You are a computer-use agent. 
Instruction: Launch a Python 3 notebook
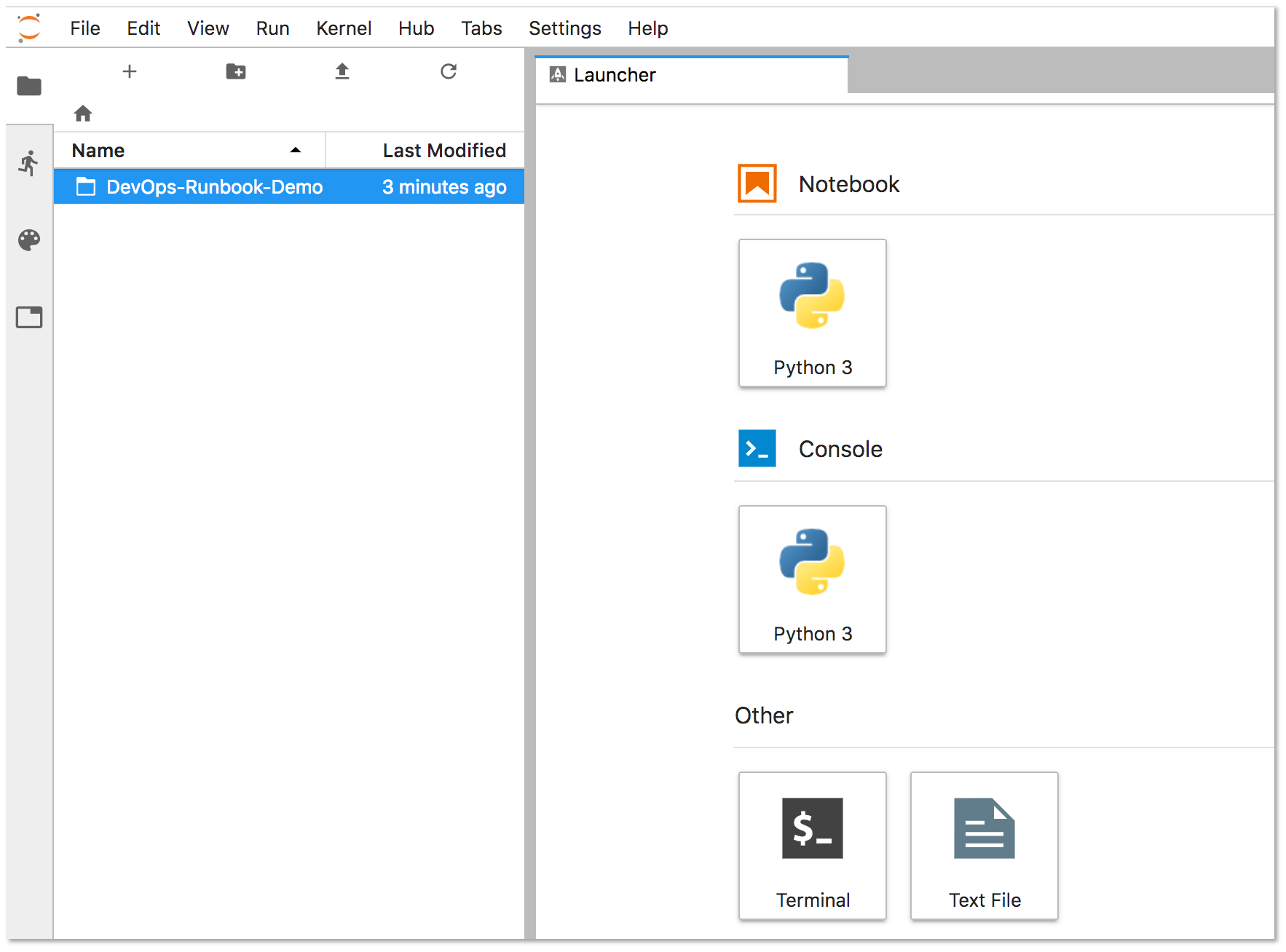[x=813, y=313]
